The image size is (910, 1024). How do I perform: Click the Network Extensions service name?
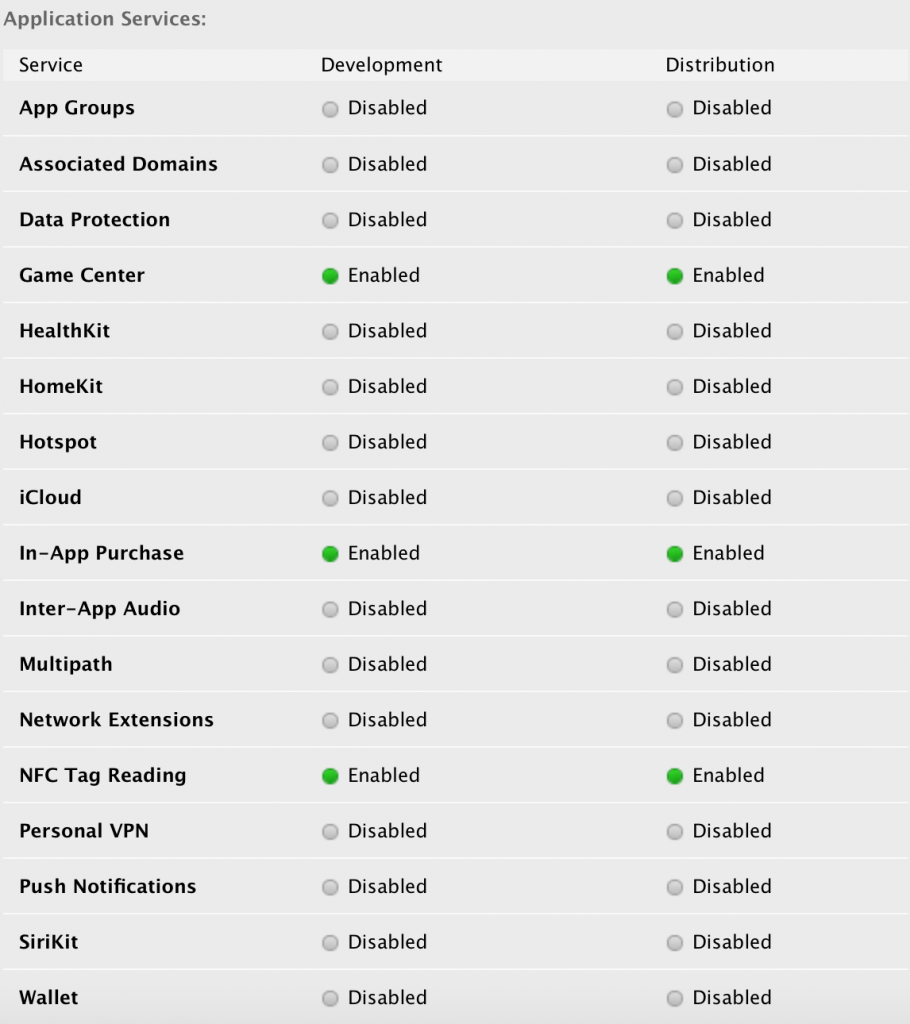116,720
